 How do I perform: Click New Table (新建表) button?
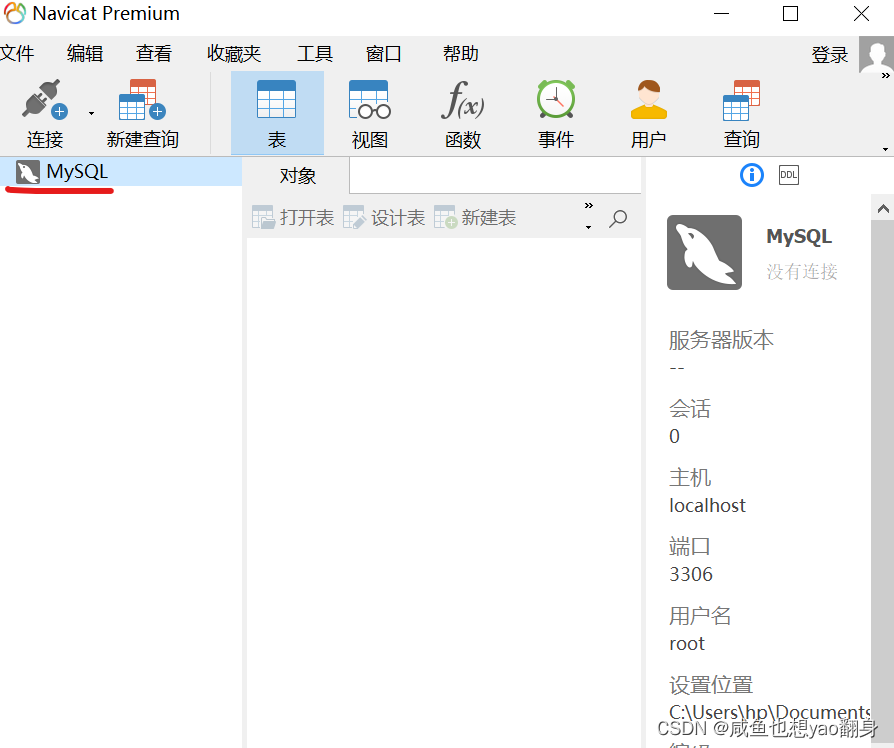coord(475,217)
